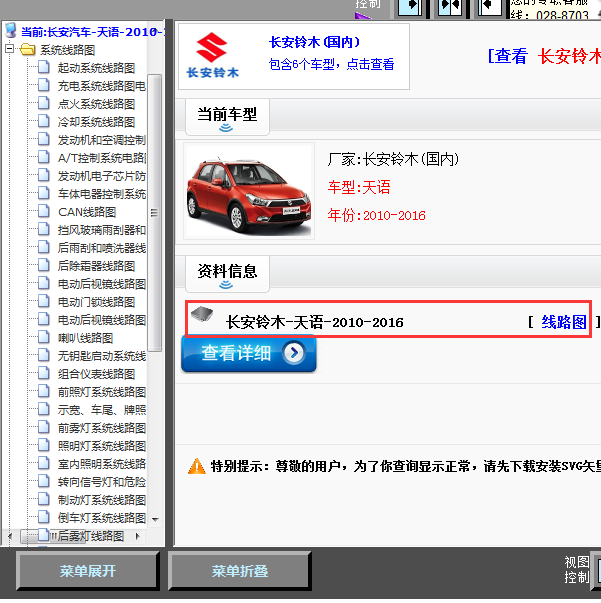Open 照明灯系统线路图 tree item
601x603 pixels.
click(102, 446)
